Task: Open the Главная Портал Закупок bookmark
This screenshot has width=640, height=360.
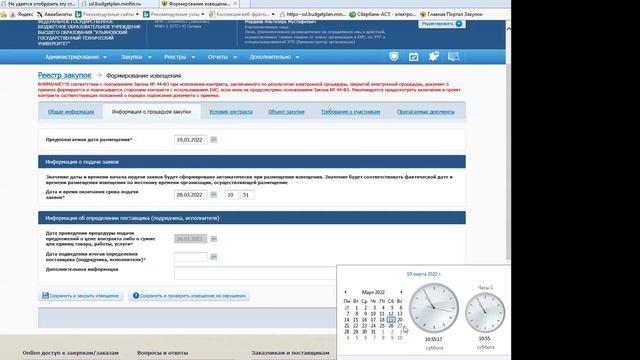Action: 451,14
